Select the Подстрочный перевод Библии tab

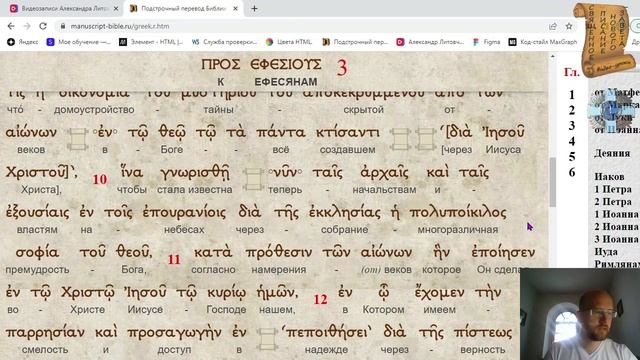(x=183, y=8)
